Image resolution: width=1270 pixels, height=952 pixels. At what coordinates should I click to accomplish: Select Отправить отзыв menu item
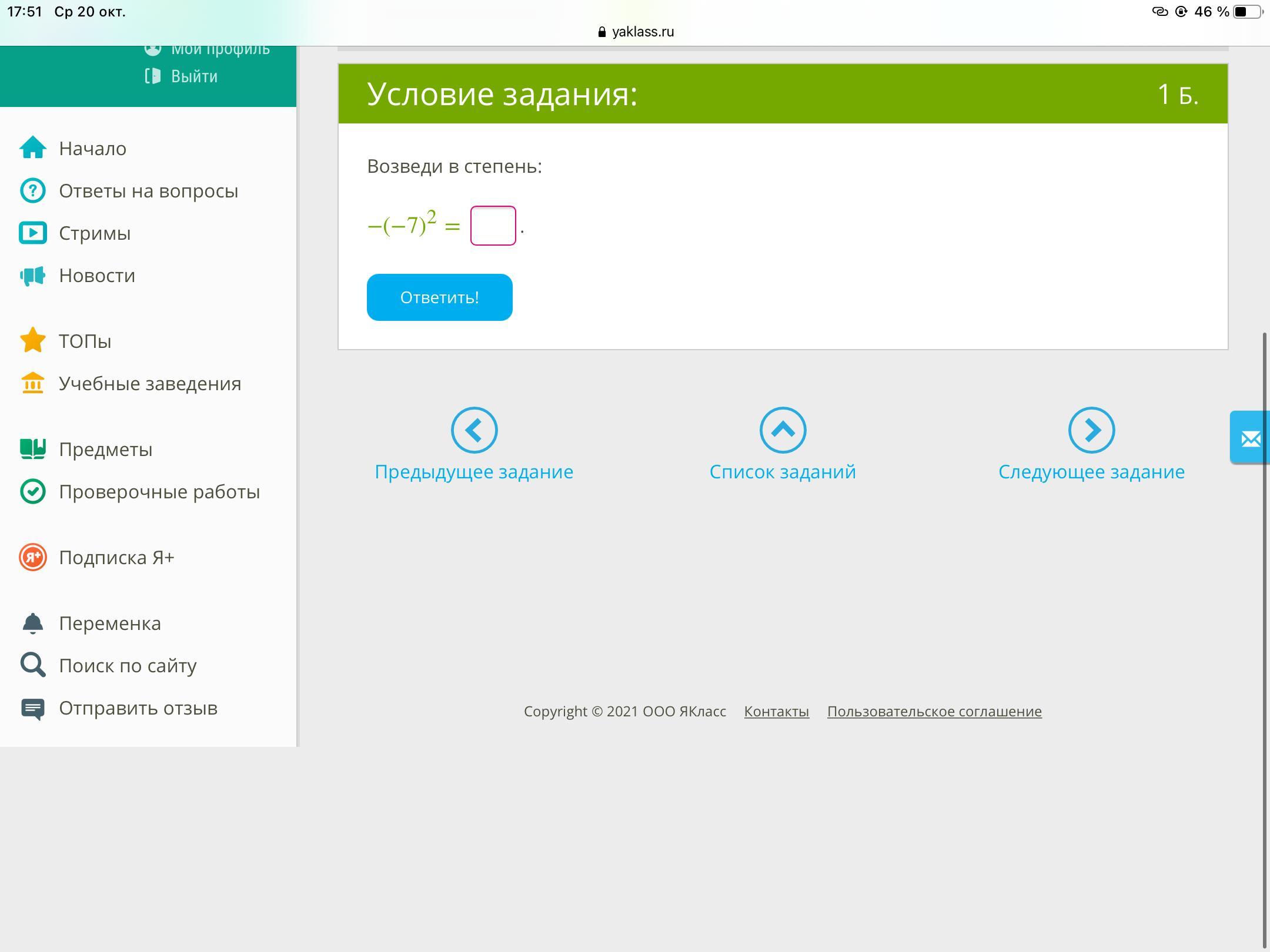pos(138,708)
